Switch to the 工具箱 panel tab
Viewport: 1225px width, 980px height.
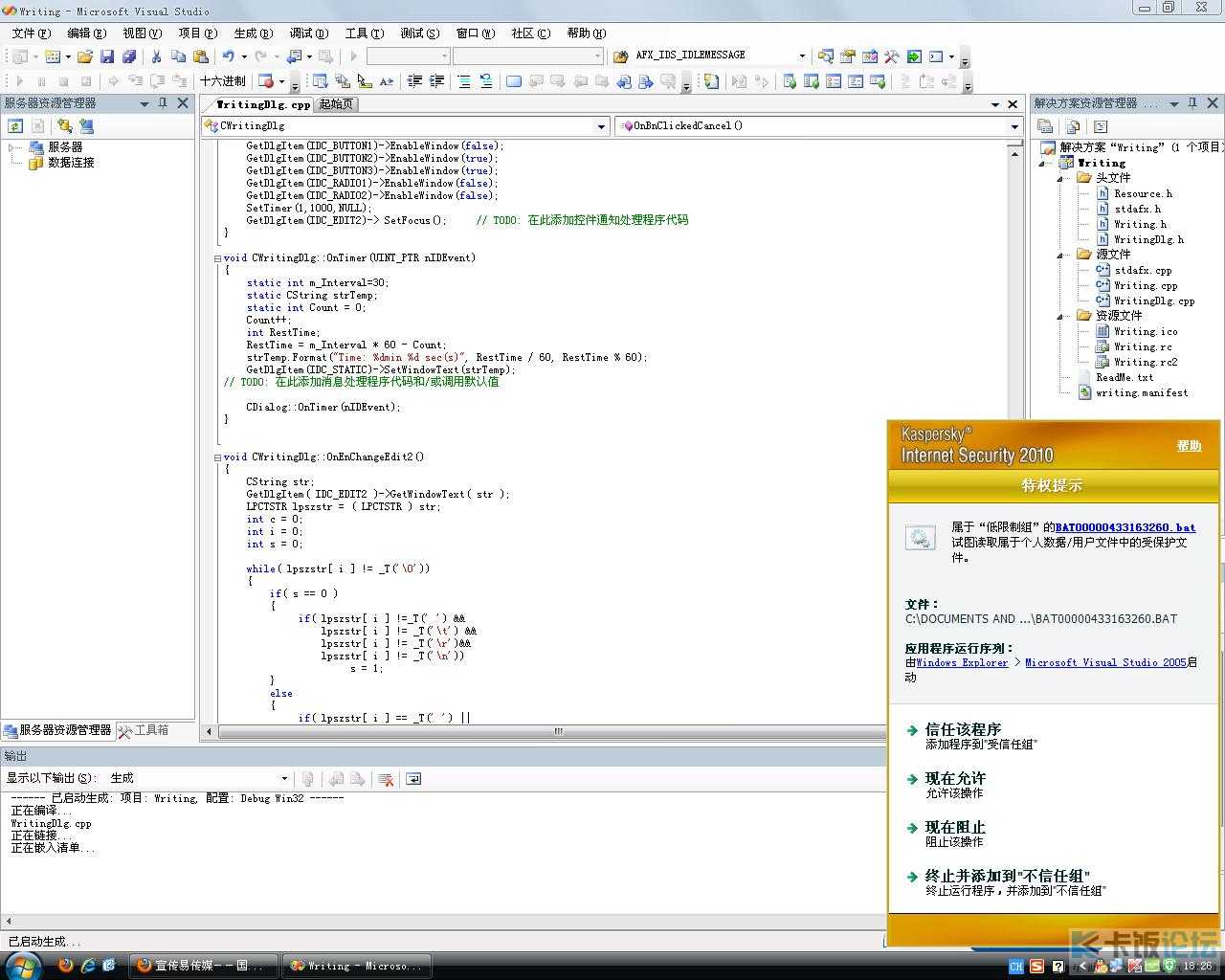click(144, 730)
